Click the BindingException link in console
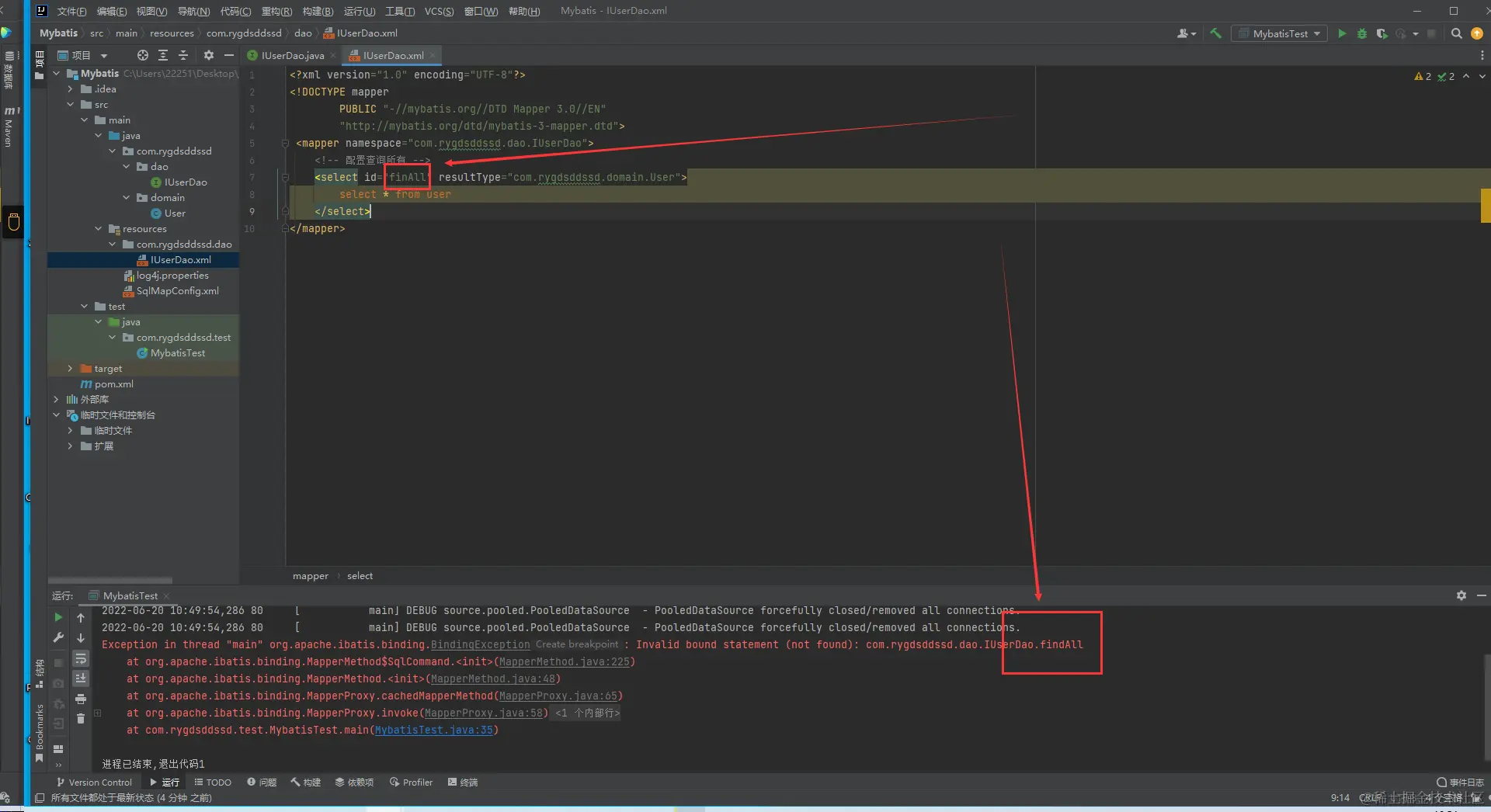This screenshot has width=1491, height=812. click(481, 644)
